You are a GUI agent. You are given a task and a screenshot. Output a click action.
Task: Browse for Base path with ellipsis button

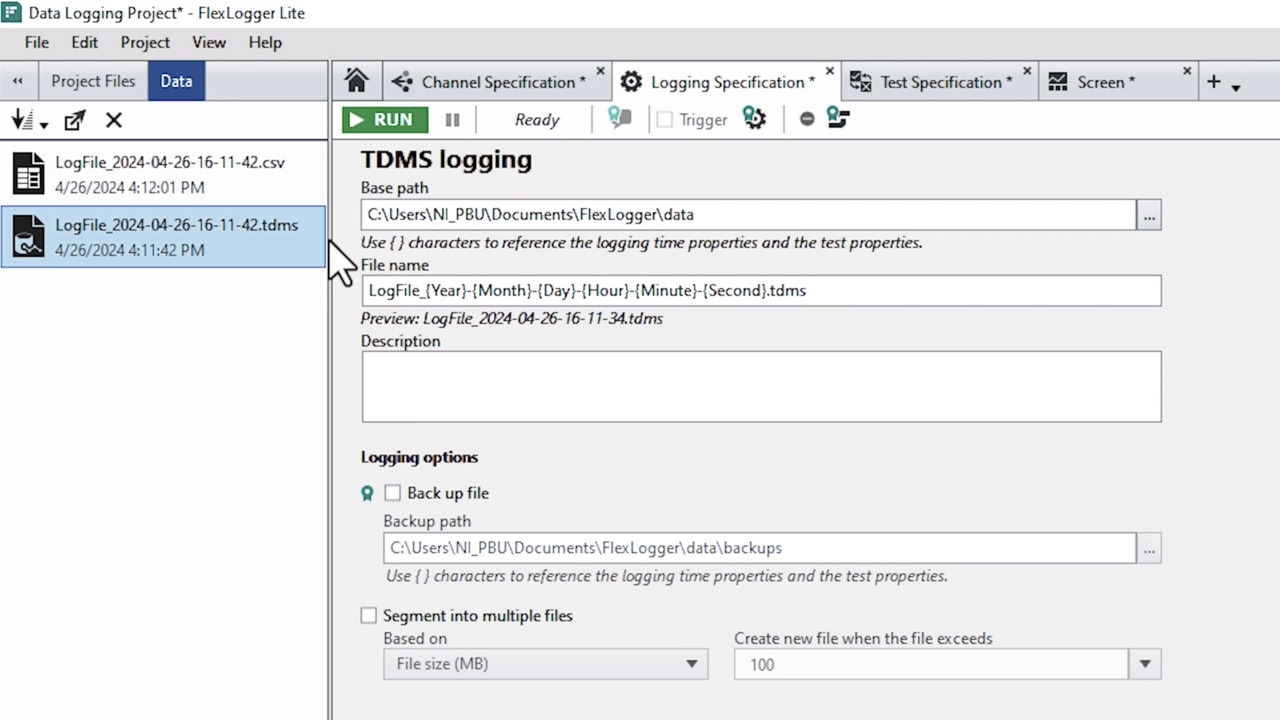point(1149,215)
